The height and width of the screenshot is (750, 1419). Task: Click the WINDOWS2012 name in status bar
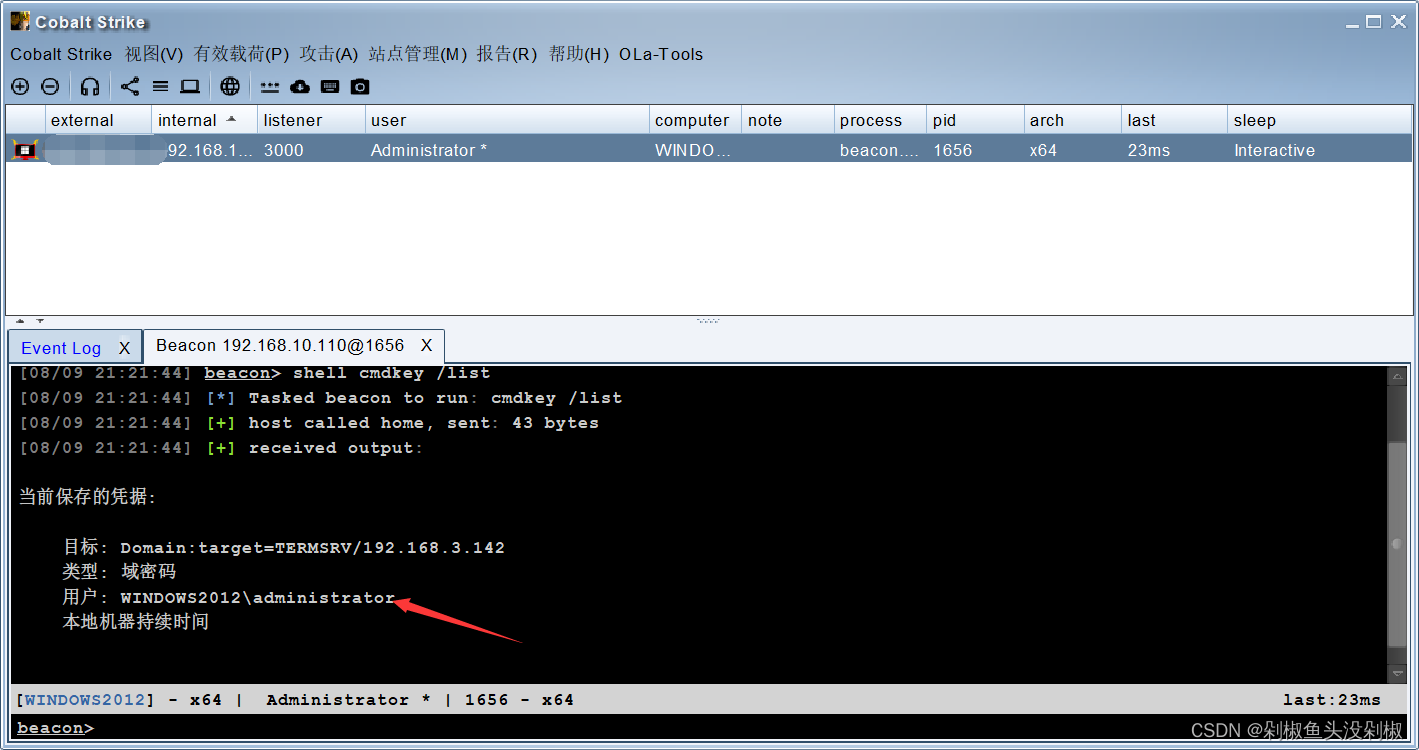point(85,700)
